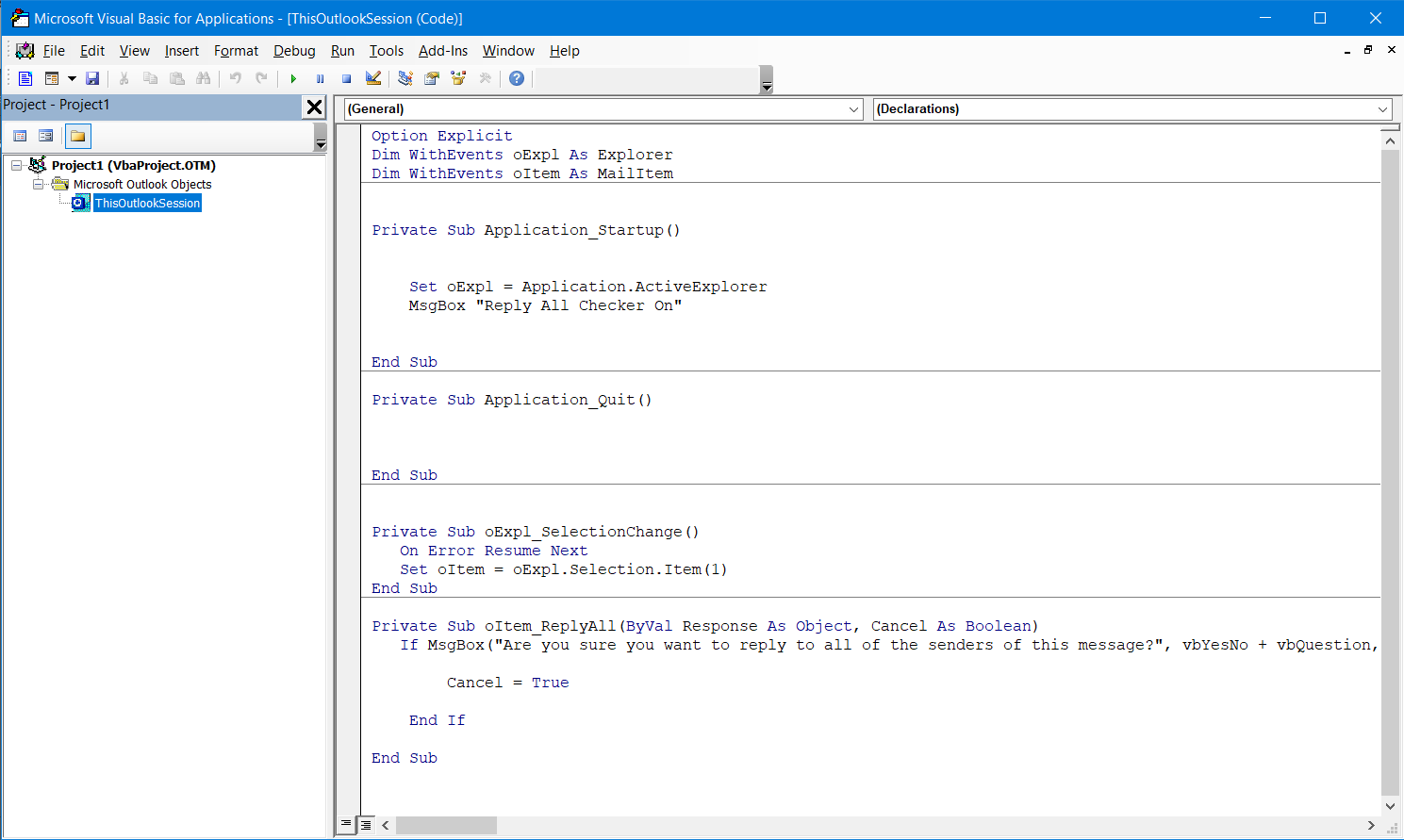
Task: Click vertical scrollbar up arrow
Action: (x=1390, y=140)
